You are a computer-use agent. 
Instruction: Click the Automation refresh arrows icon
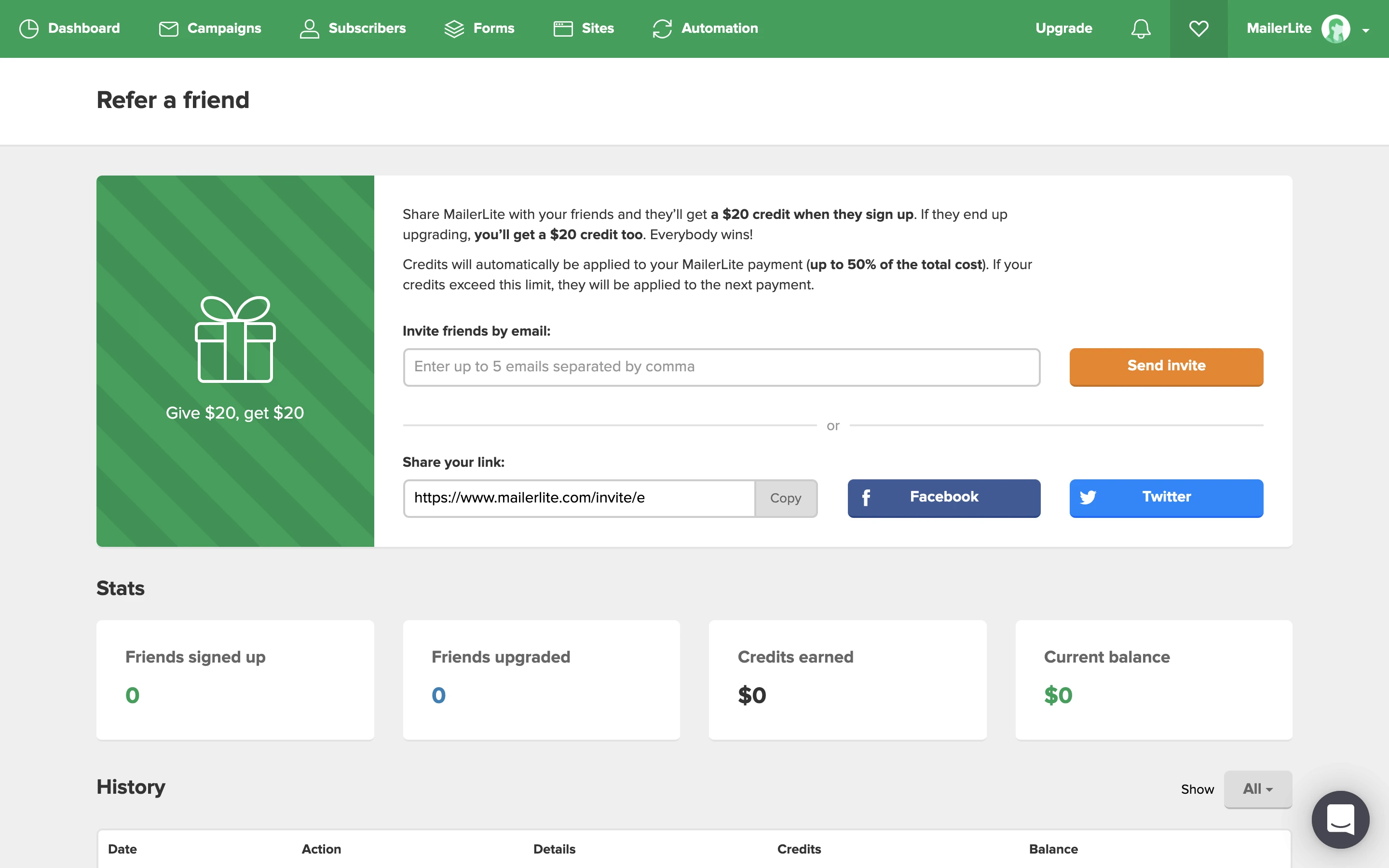662,29
